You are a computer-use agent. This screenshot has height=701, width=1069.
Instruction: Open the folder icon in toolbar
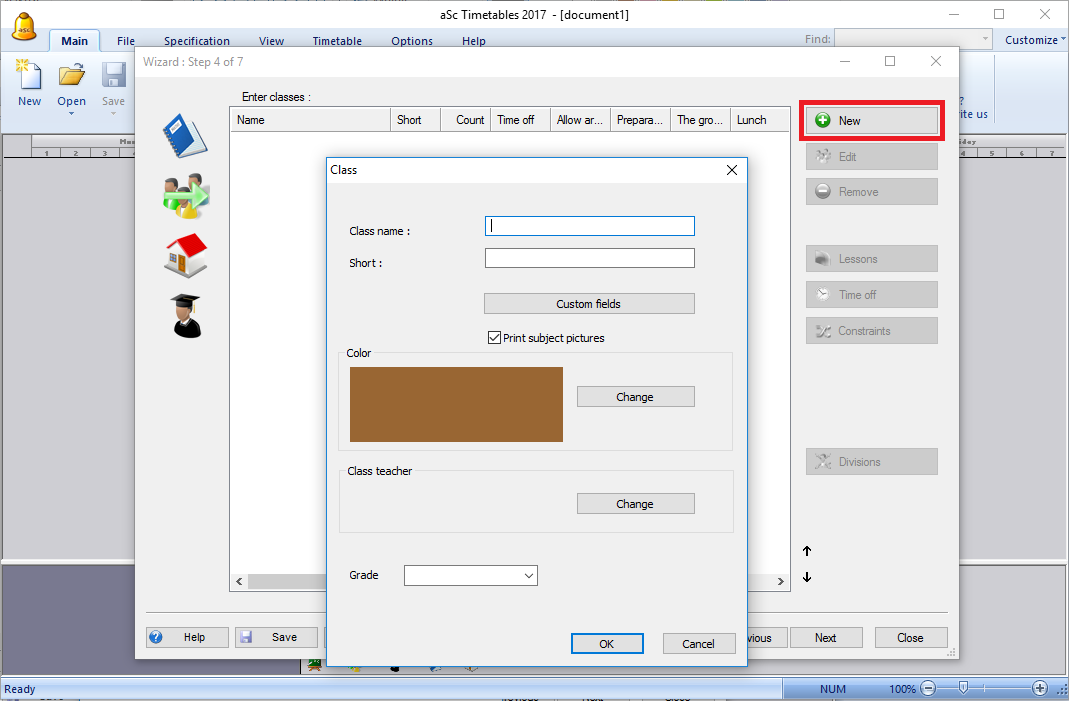coord(71,76)
